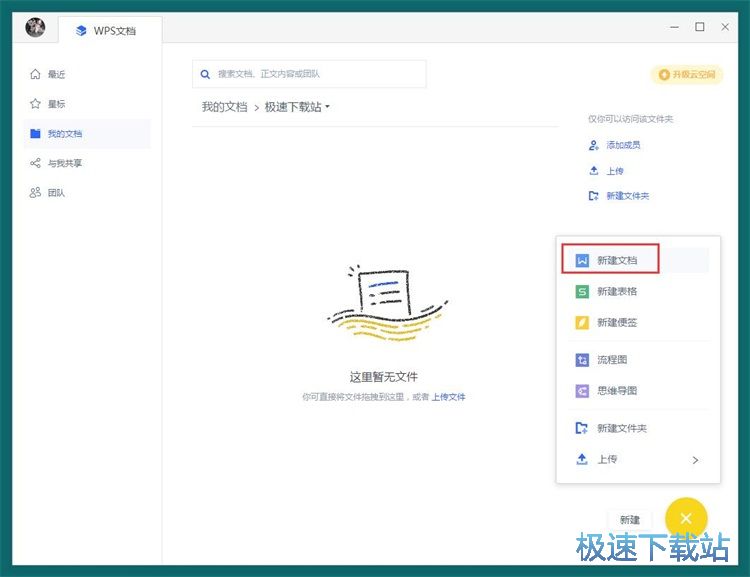Go to 星标 starred documents
This screenshot has width=750, height=577.
pos(56,104)
